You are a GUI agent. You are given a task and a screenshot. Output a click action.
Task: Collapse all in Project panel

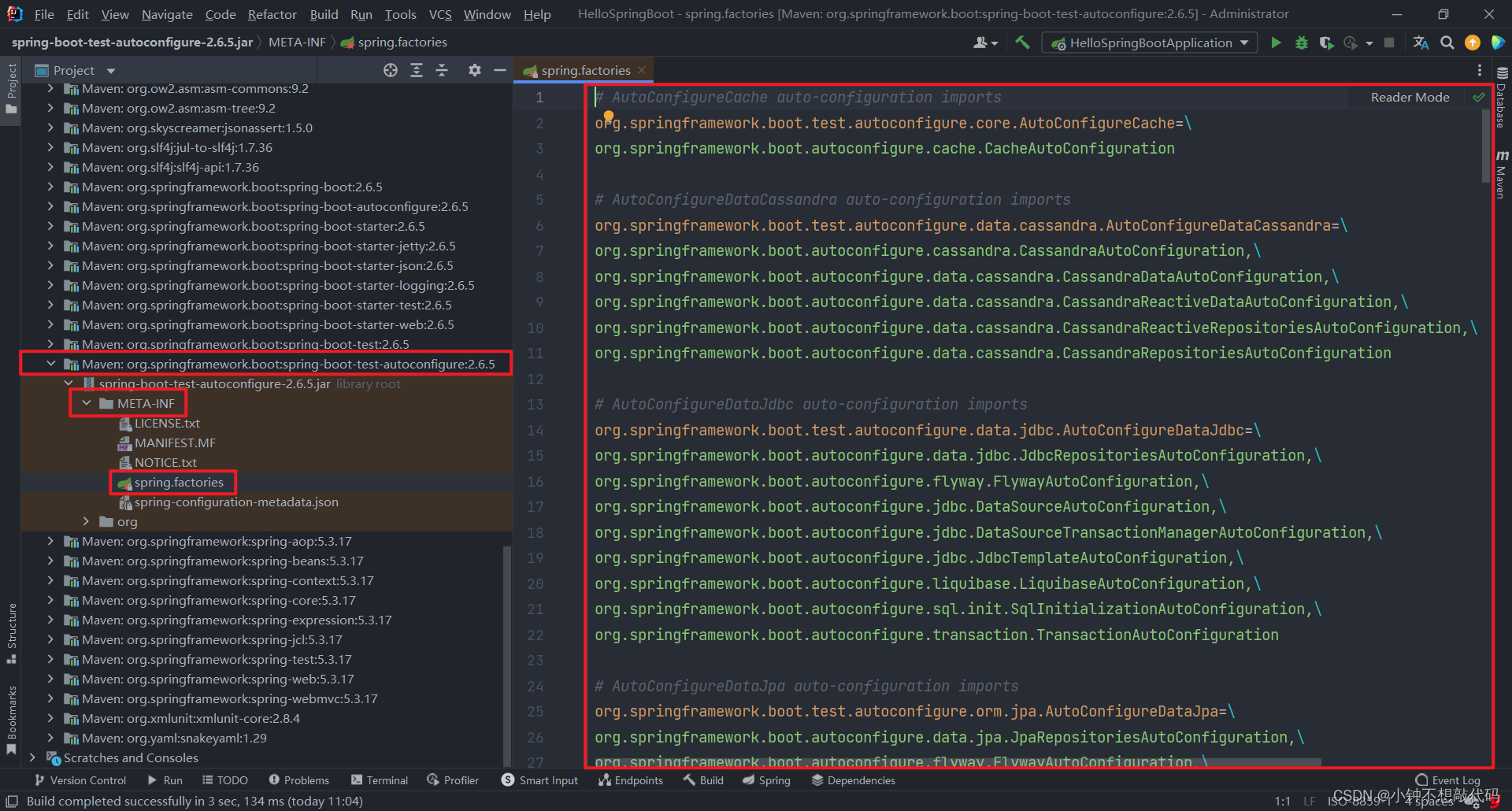point(442,70)
